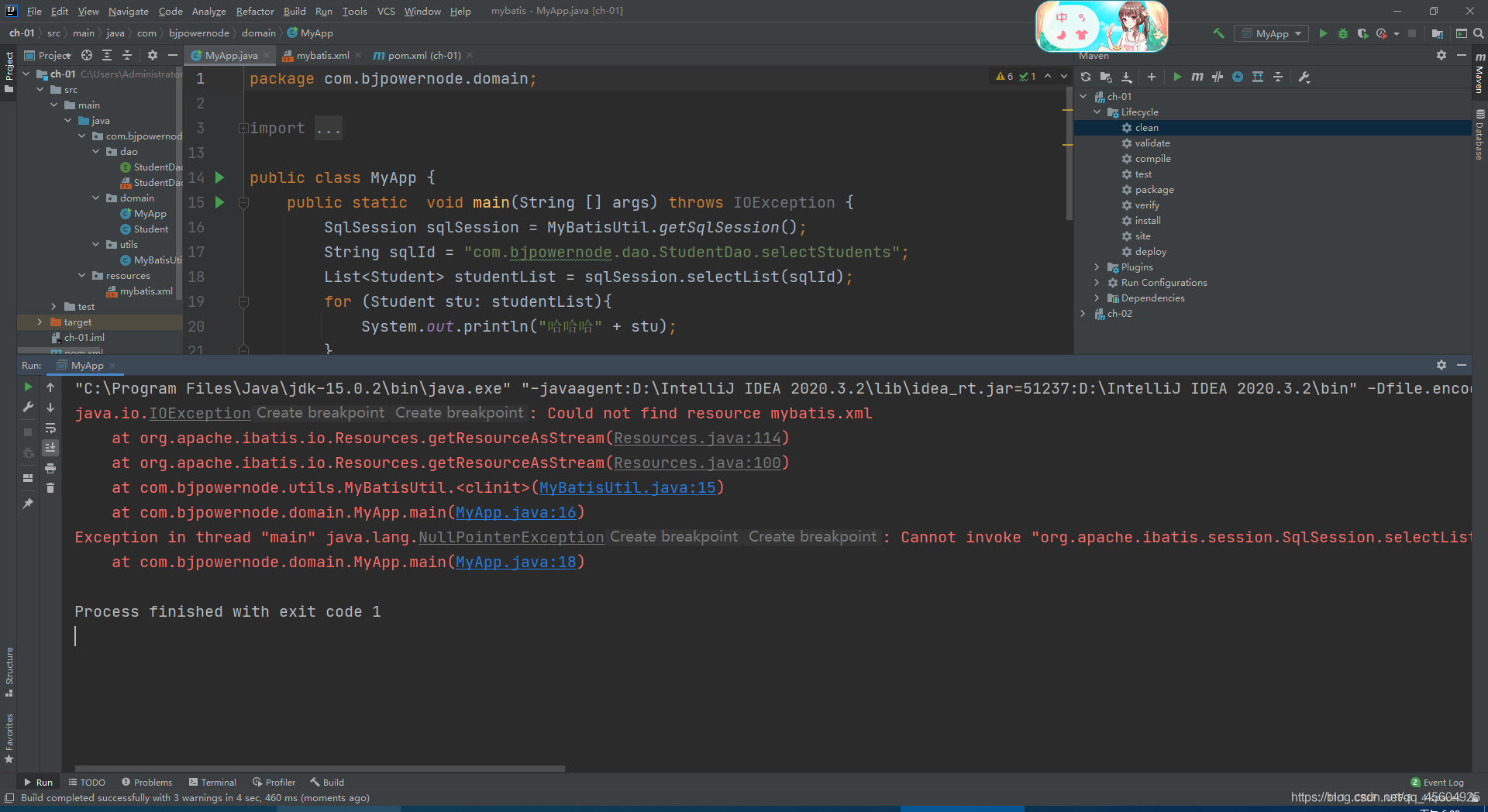Viewport: 1488px width, 812px height.
Task: Toggle soft-wrap in the console
Action: click(x=50, y=428)
